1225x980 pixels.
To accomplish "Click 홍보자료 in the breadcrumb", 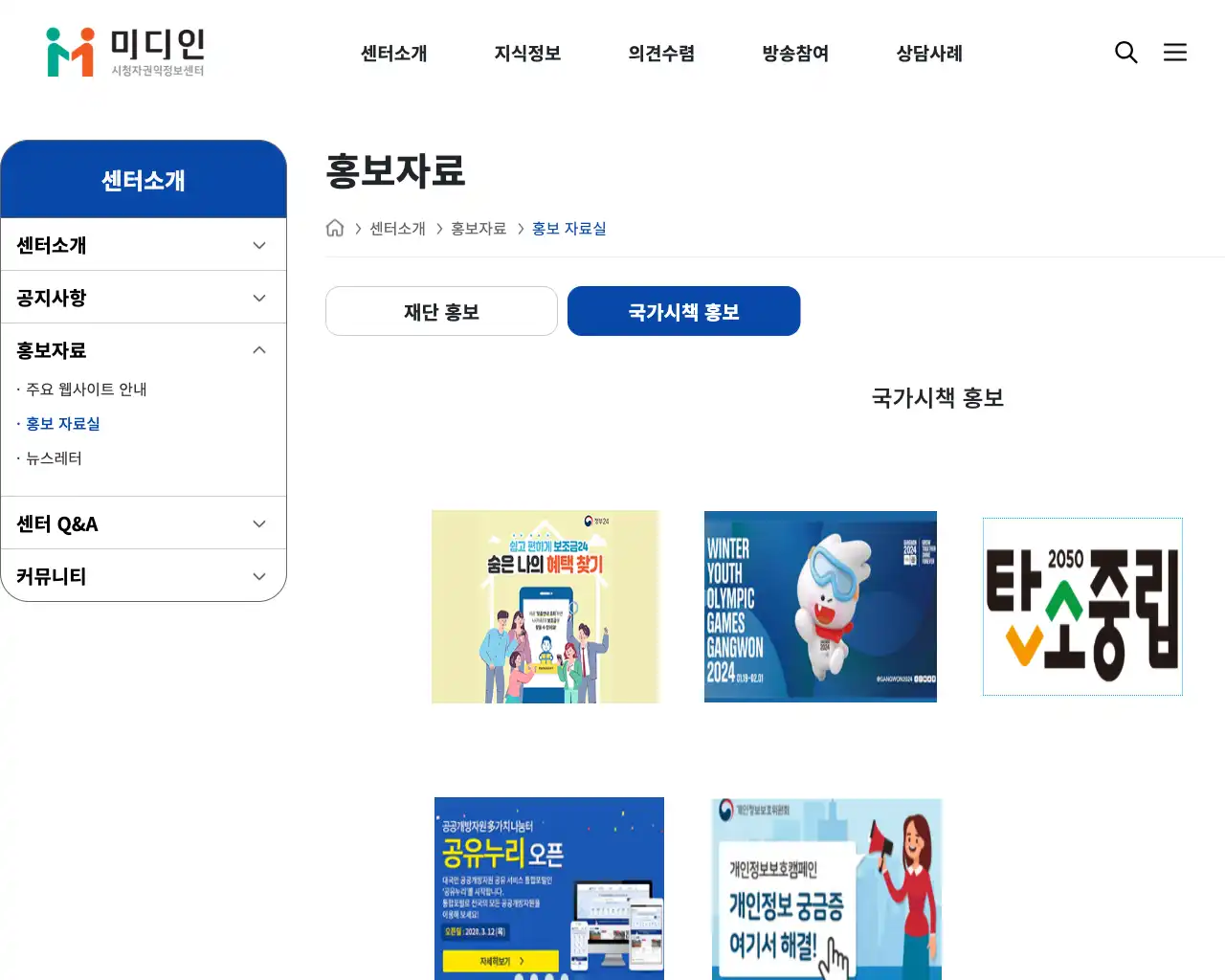I will [479, 229].
